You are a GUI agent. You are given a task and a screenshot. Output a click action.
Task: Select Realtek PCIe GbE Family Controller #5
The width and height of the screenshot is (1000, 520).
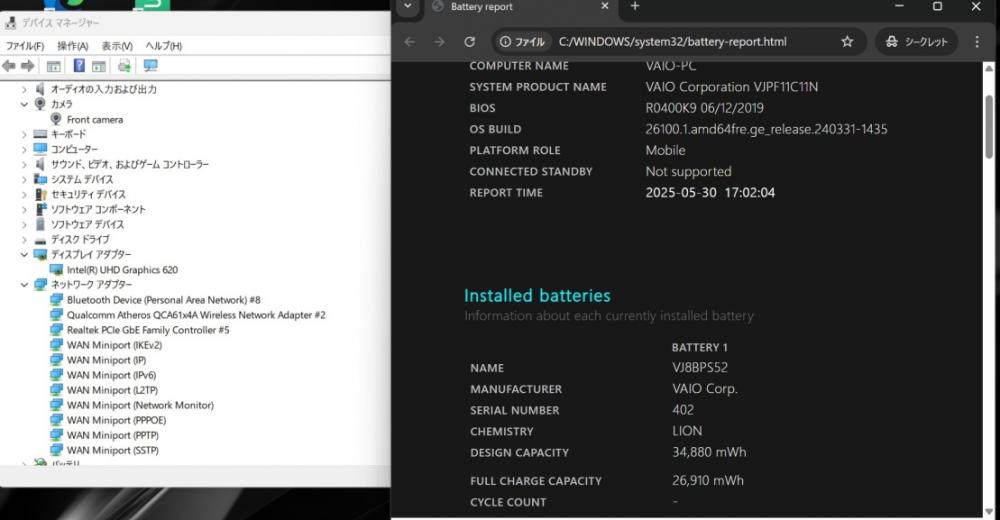[x=148, y=330]
